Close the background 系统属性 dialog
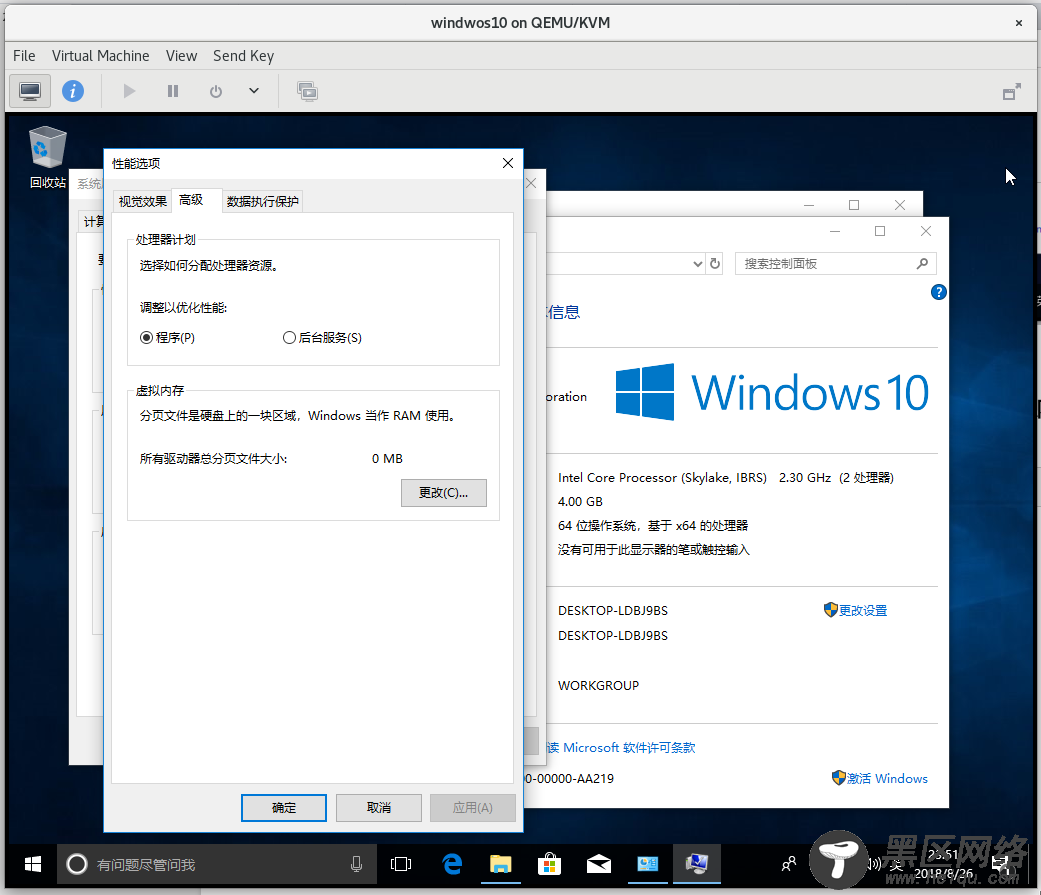This screenshot has height=895, width=1041. point(531,183)
